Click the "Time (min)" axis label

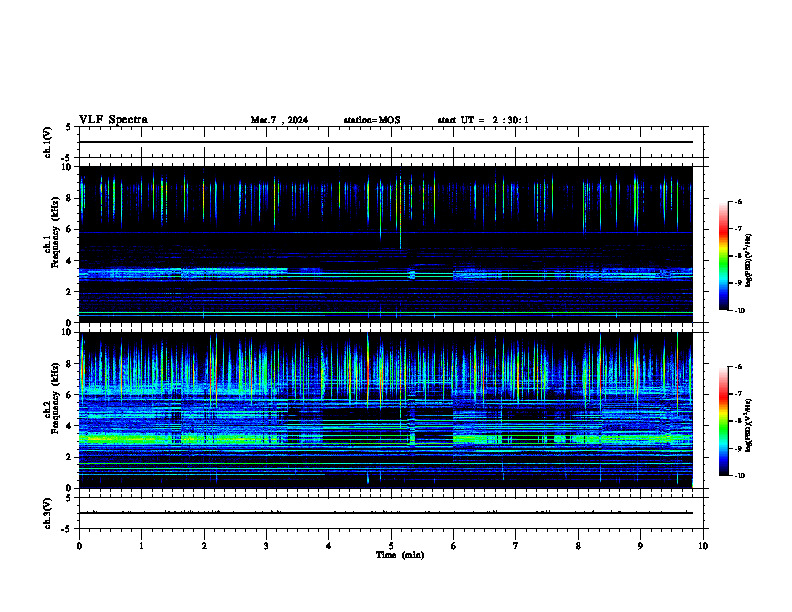[x=400, y=555]
